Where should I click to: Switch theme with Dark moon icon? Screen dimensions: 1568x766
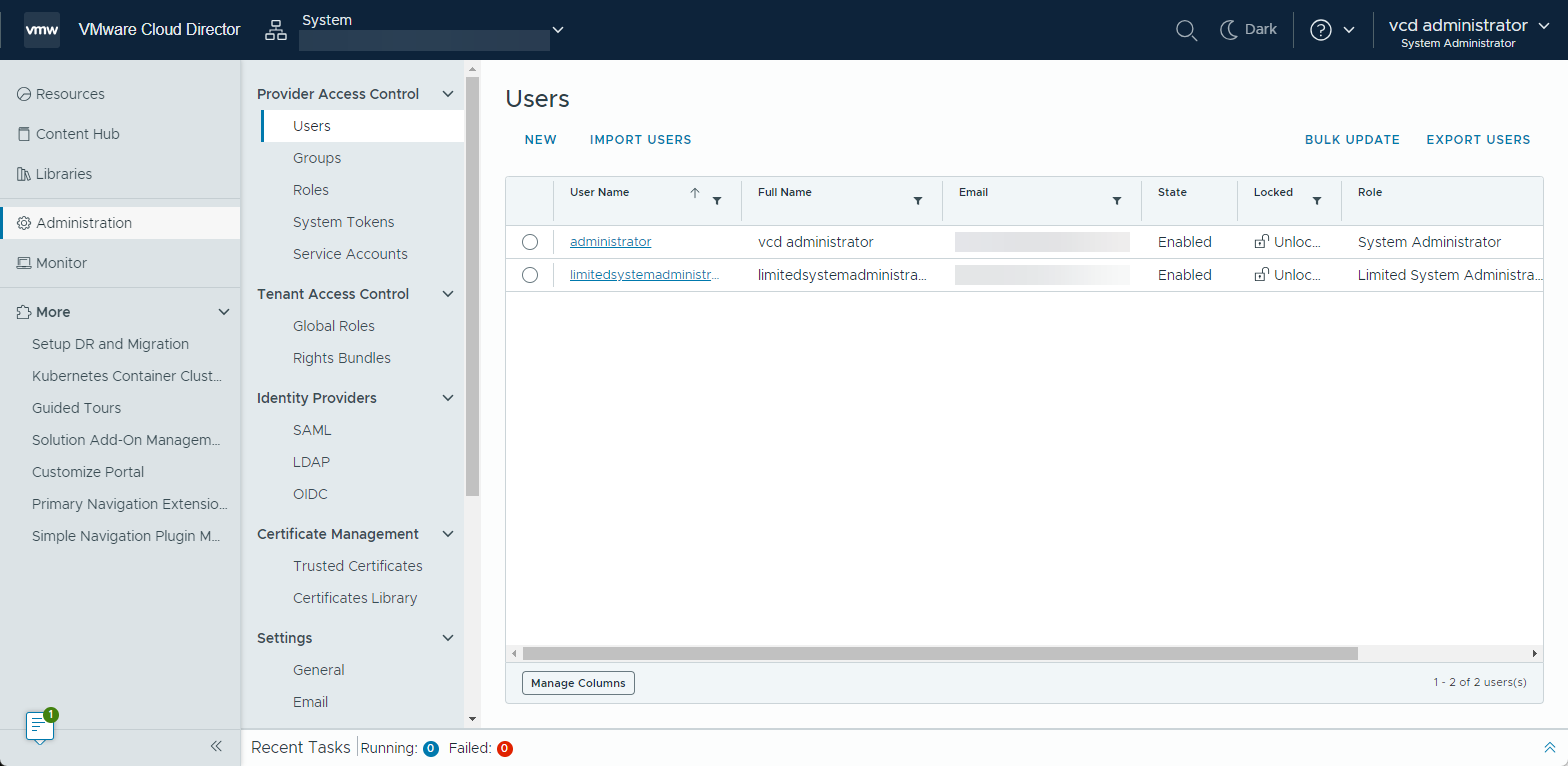pos(1230,30)
